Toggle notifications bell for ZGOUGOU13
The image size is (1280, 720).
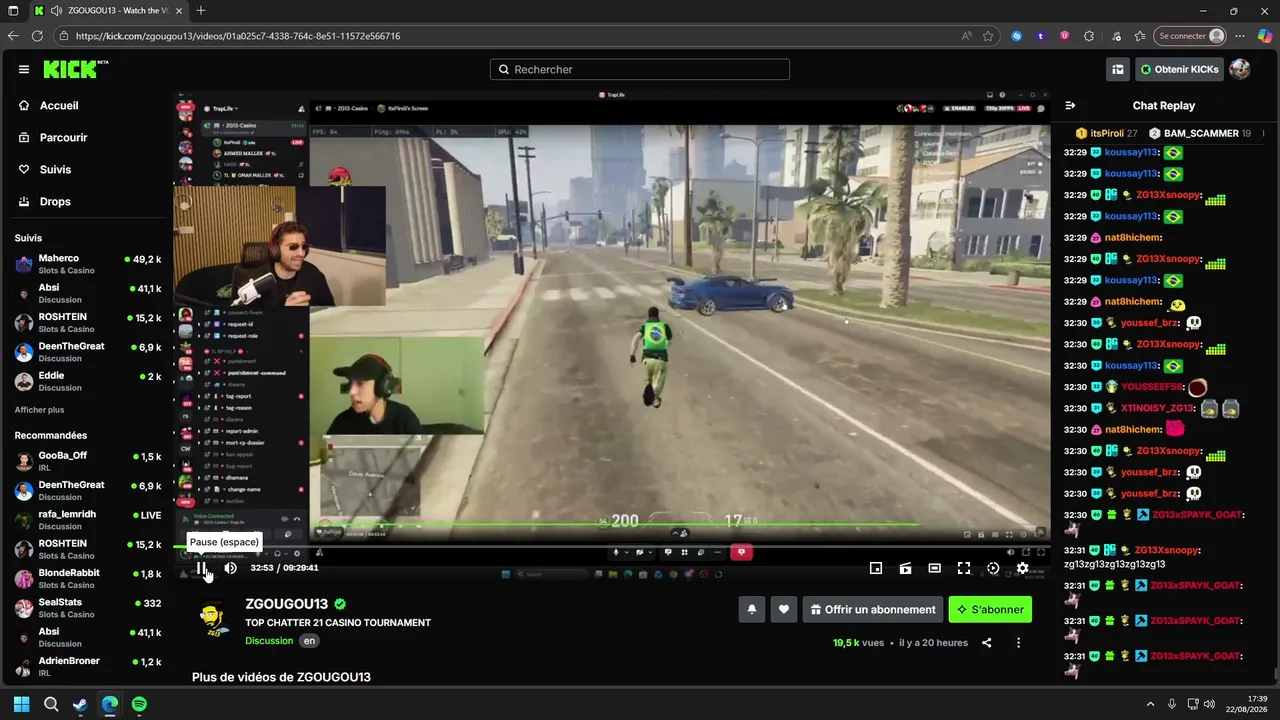click(x=752, y=609)
